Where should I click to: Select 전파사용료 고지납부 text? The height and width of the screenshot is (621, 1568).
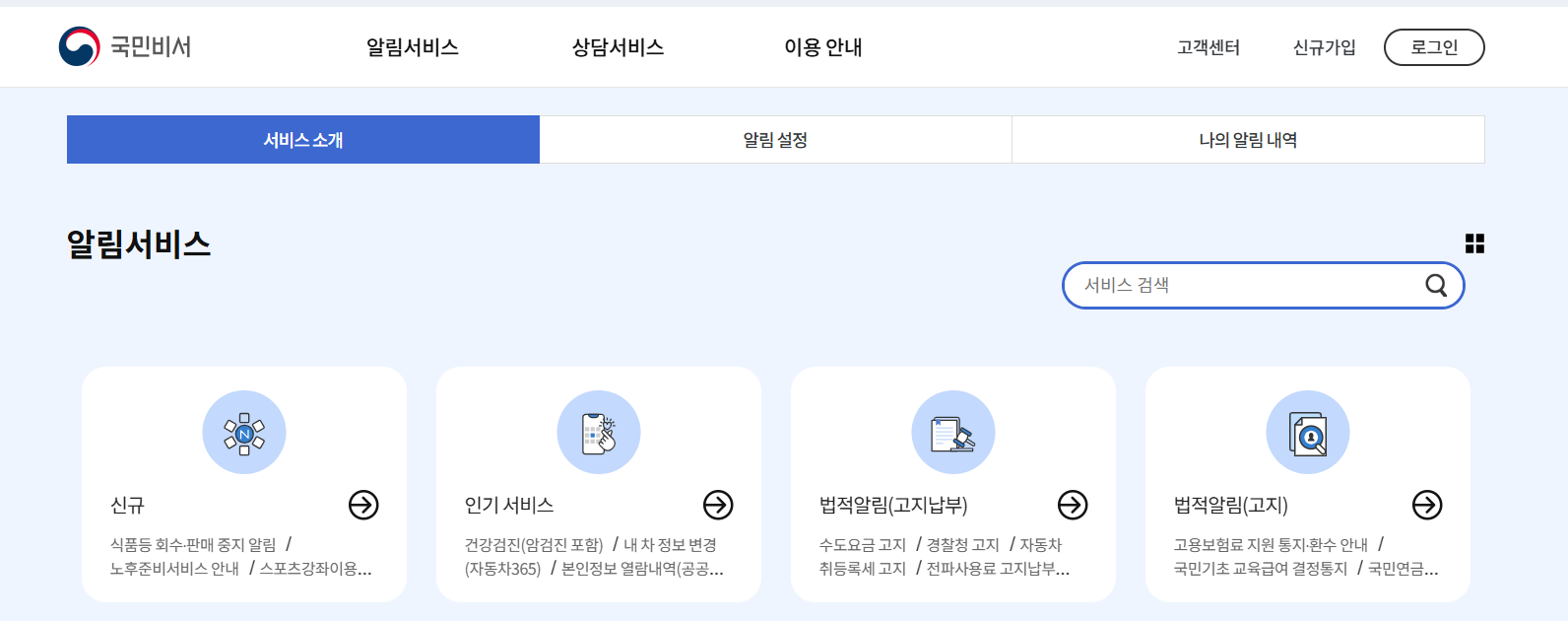(998, 568)
